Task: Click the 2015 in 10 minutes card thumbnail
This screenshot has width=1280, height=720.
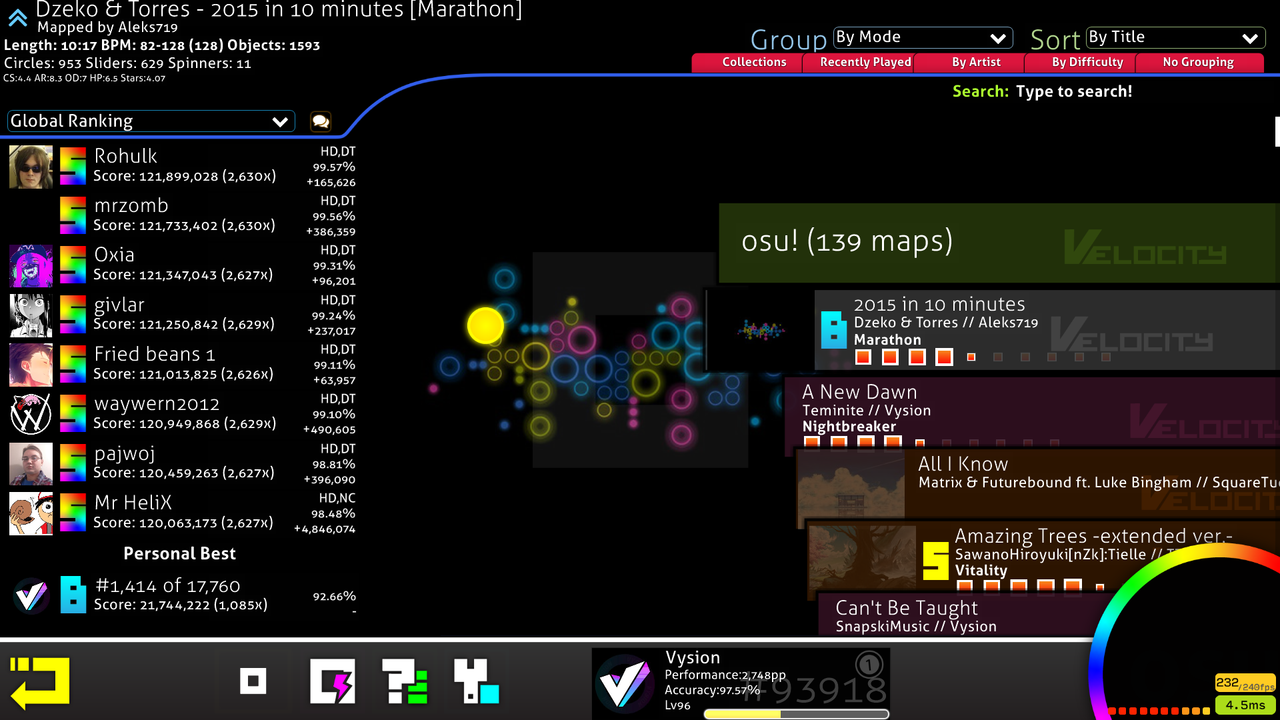Action: tap(761, 331)
